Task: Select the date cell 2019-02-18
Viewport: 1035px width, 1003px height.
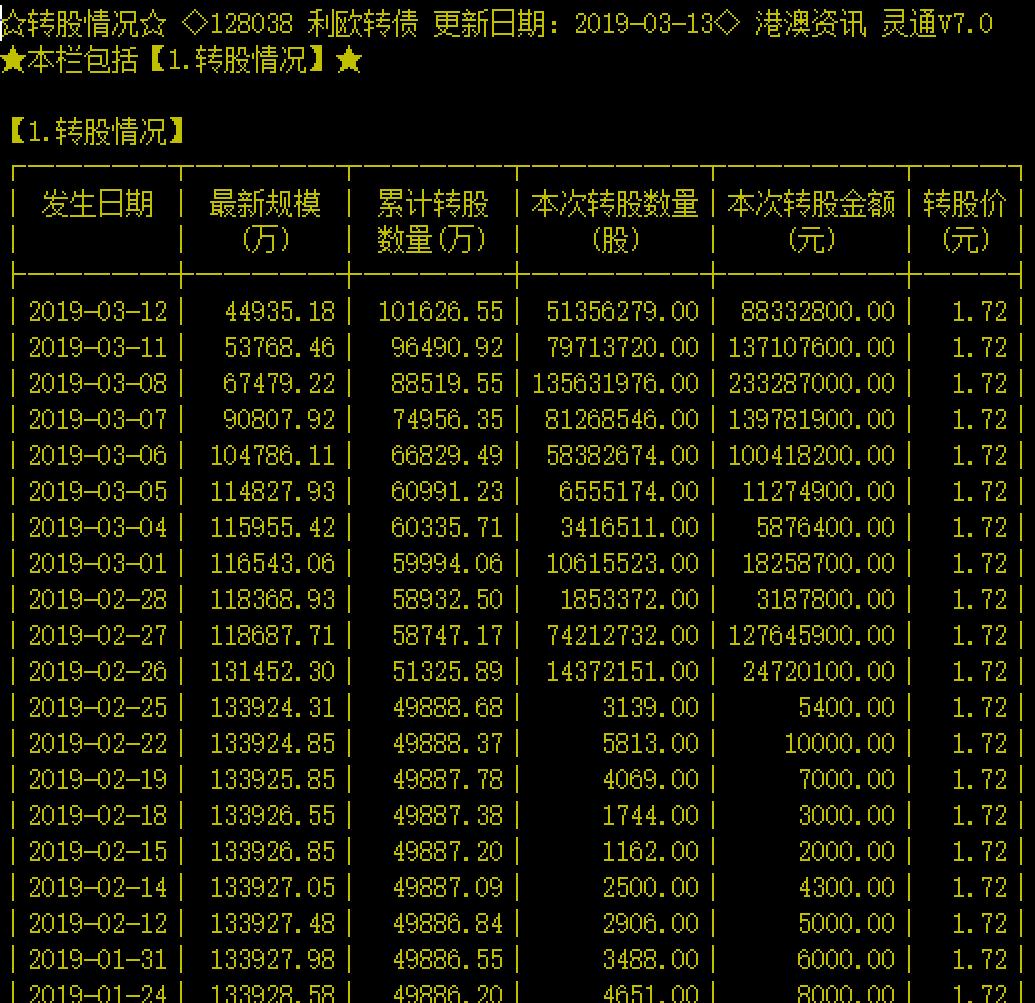Action: 98,815
